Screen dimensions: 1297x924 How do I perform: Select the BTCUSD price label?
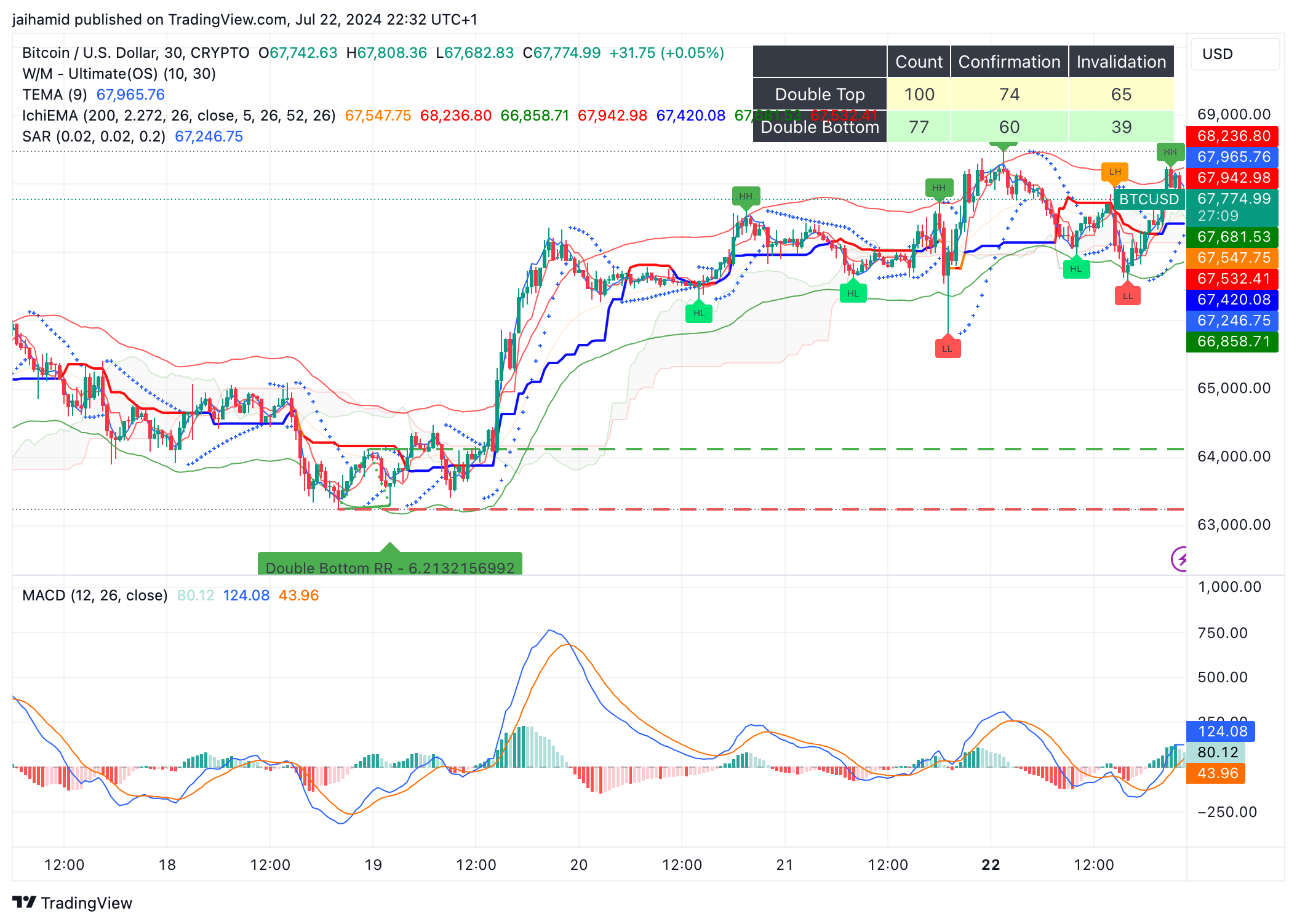(x=1149, y=199)
